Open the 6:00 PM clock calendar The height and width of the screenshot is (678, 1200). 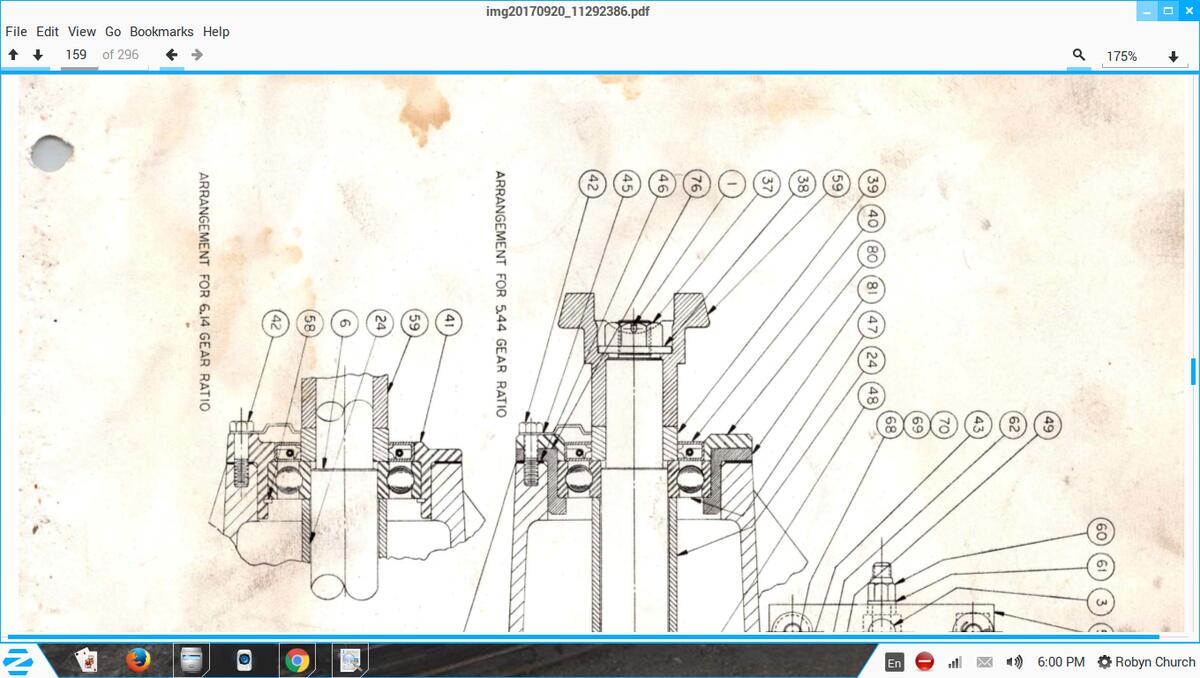(x=1060, y=662)
